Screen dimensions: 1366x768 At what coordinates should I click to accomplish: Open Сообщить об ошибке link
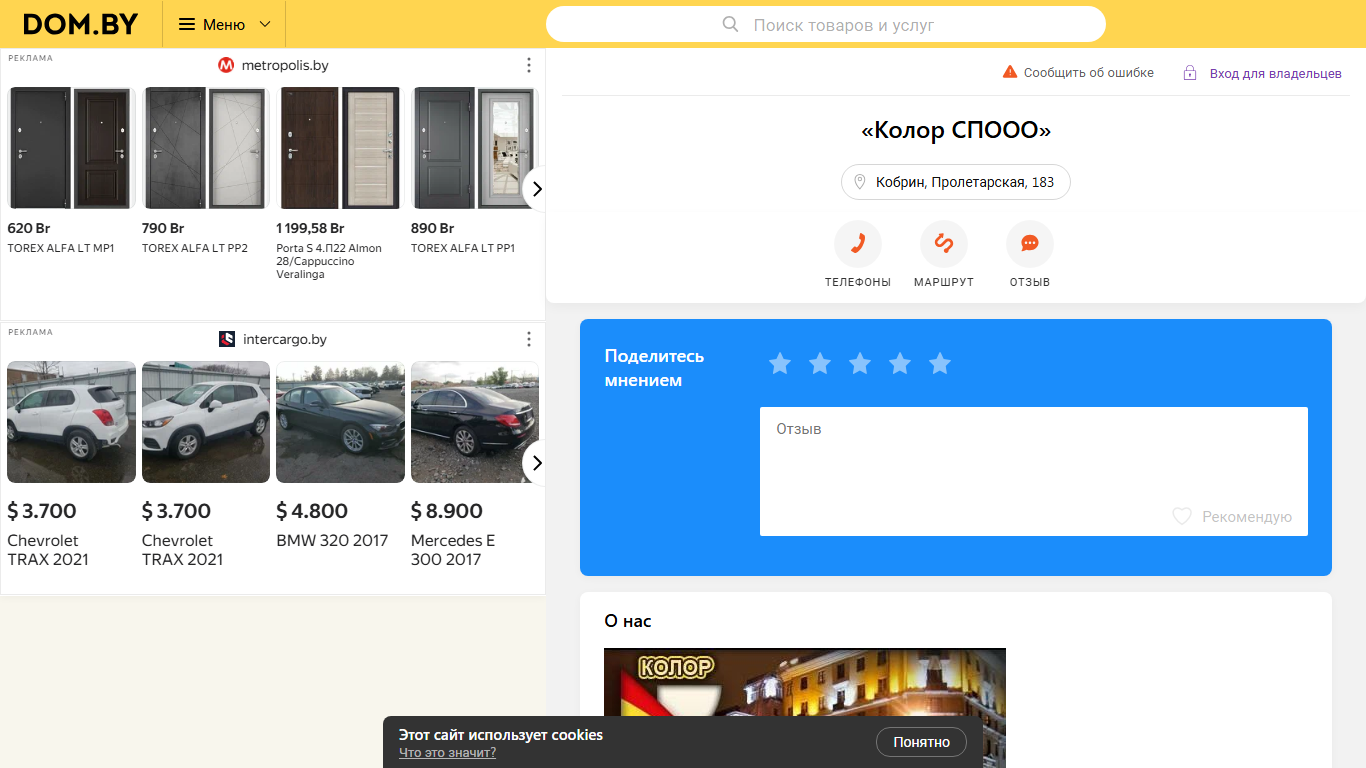click(1089, 73)
